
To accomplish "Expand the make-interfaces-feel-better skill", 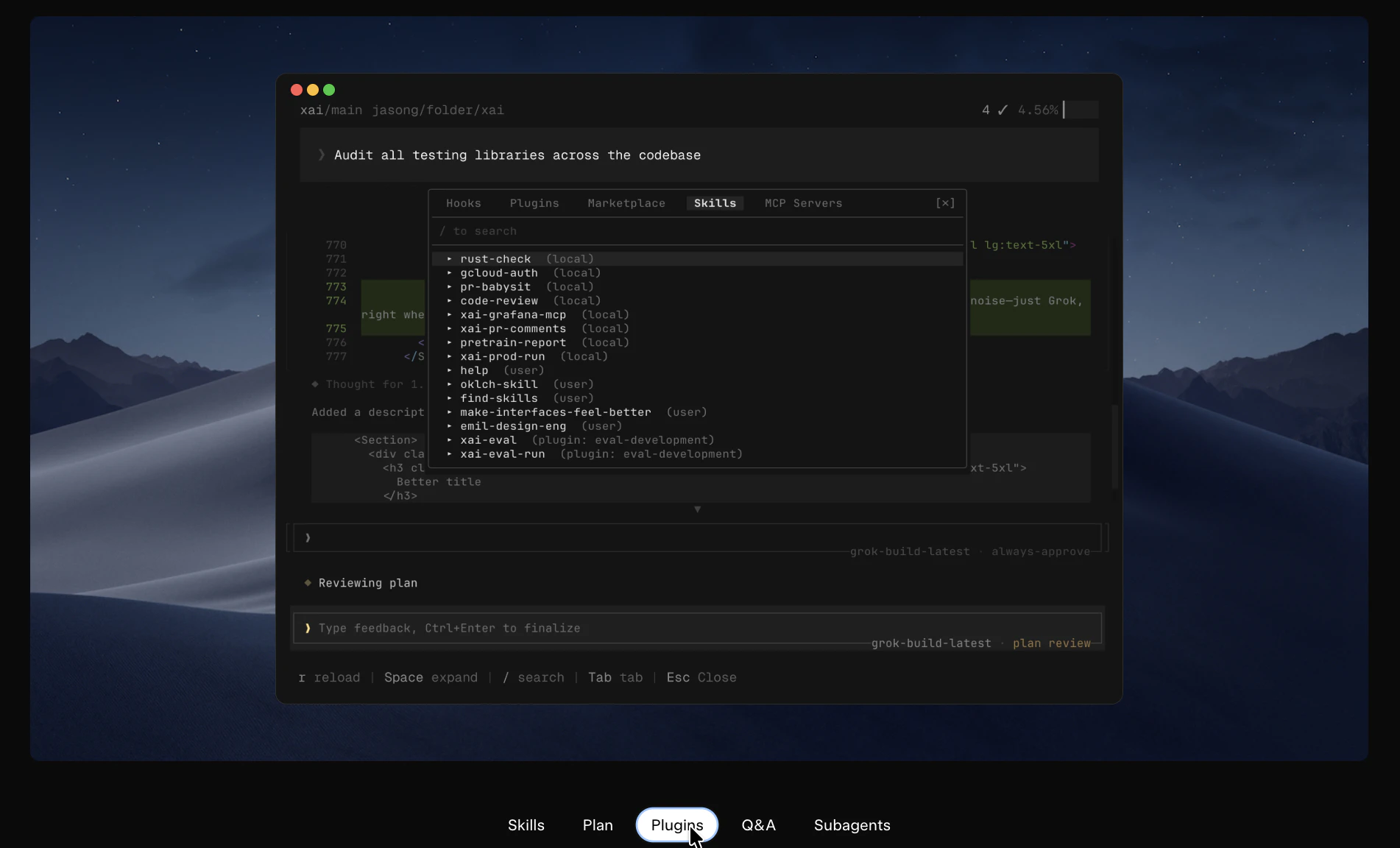I will 697,413.
